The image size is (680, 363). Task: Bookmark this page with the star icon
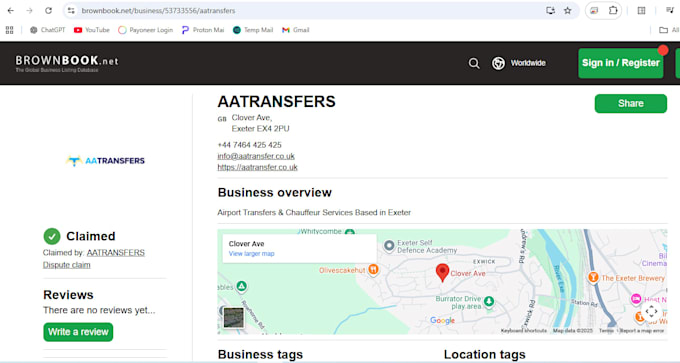tap(568, 10)
